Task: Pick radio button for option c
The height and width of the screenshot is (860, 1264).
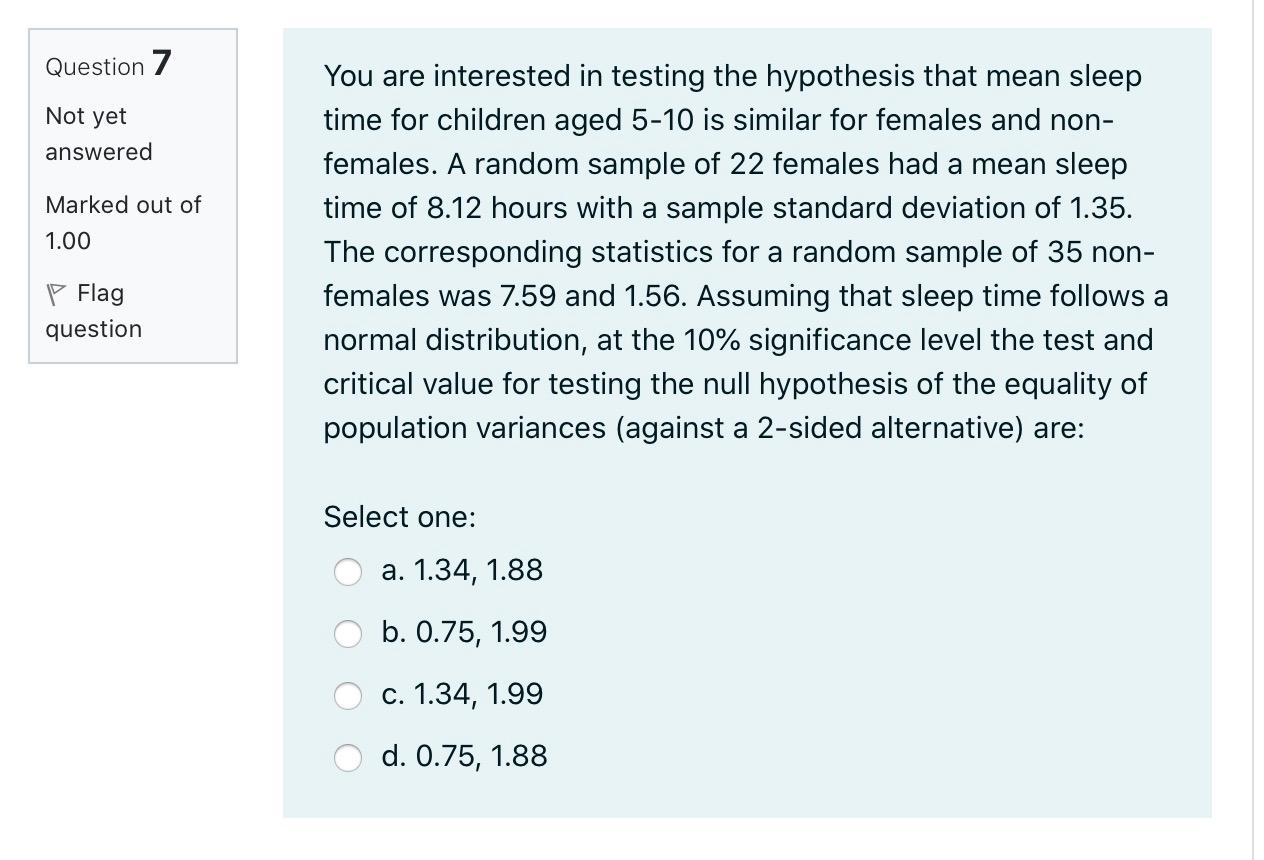Action: click(x=348, y=695)
